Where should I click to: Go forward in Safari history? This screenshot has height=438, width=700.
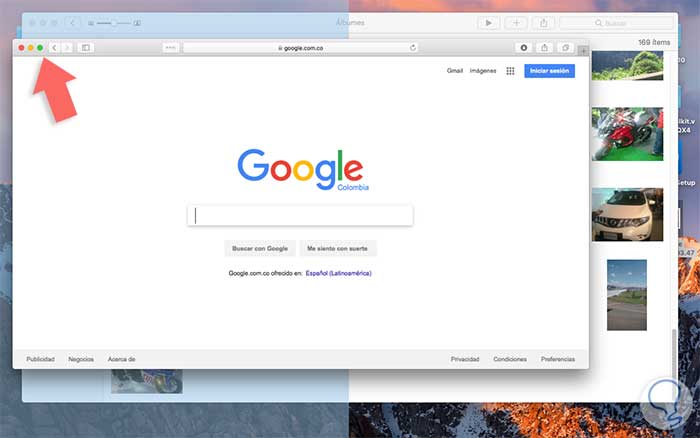(67, 48)
